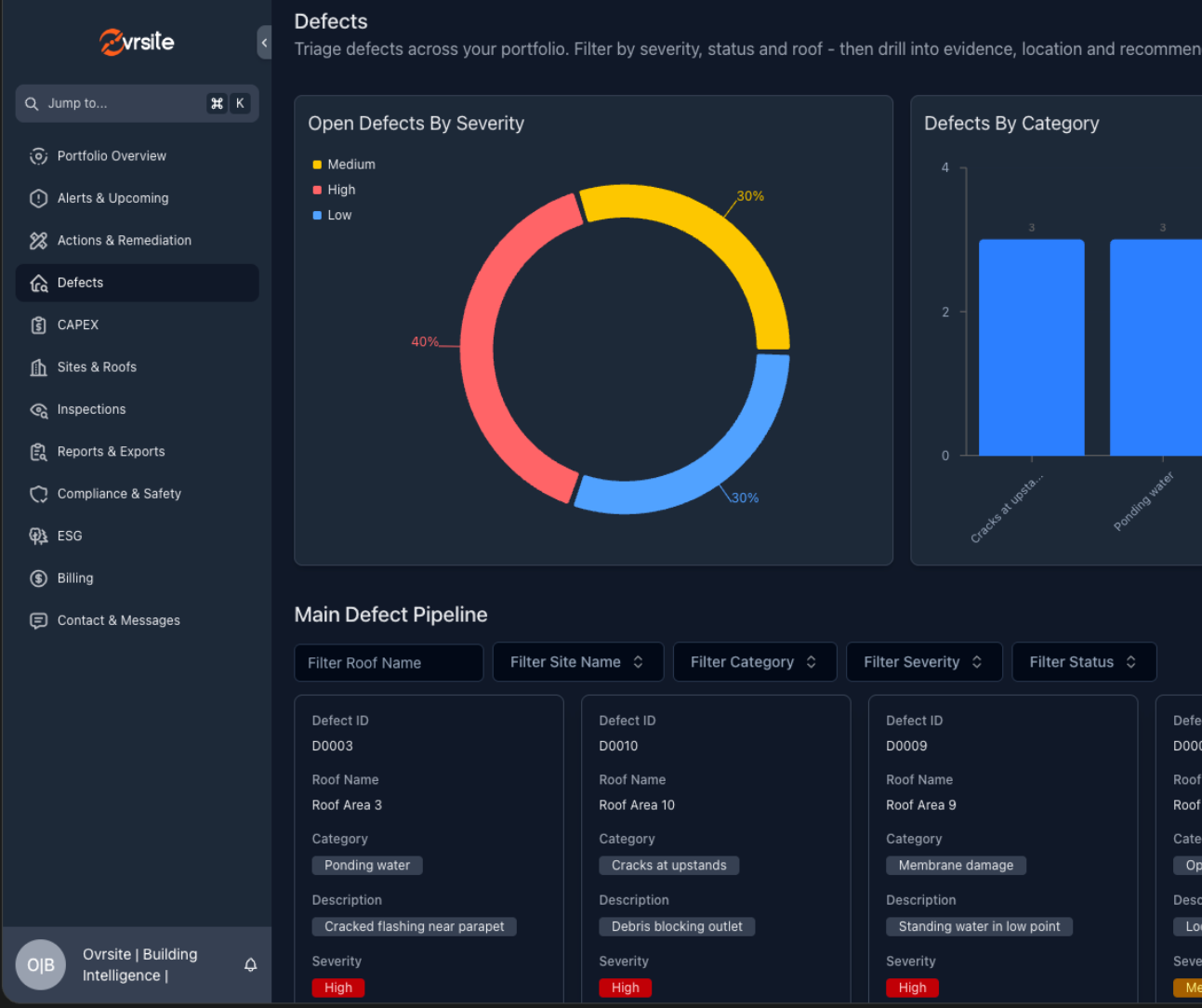Open the Filter Site Name dropdown
1202x1008 pixels.
(x=577, y=661)
